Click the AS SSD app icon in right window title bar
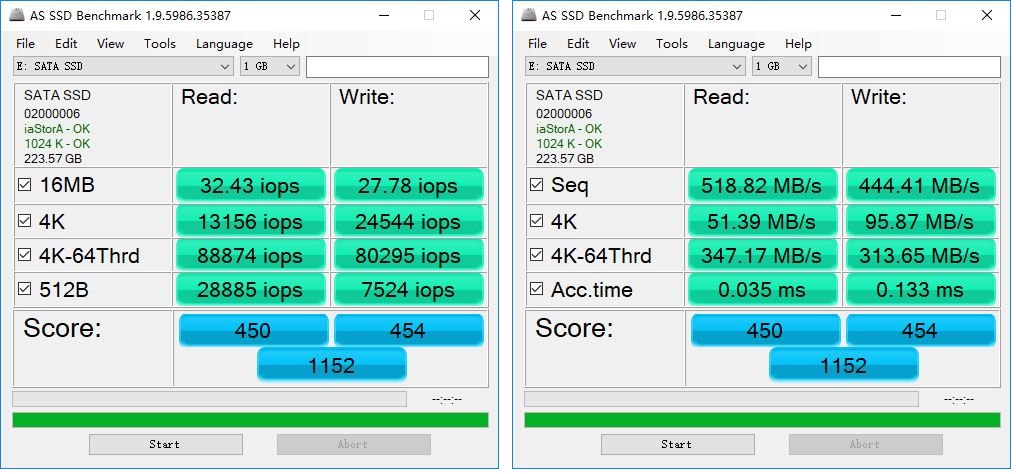1016x474 pixels. tap(529, 15)
